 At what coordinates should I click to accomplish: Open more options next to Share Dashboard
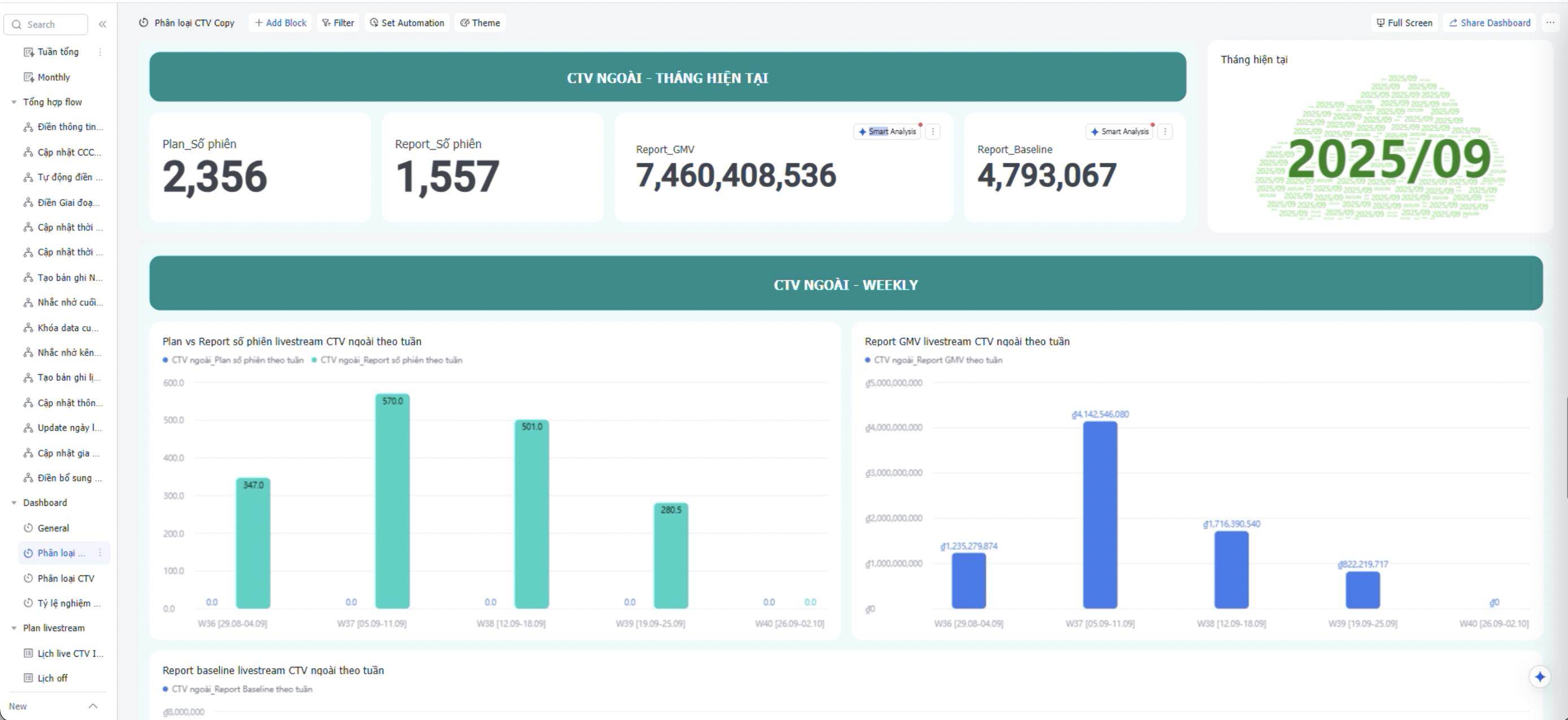click(1550, 23)
